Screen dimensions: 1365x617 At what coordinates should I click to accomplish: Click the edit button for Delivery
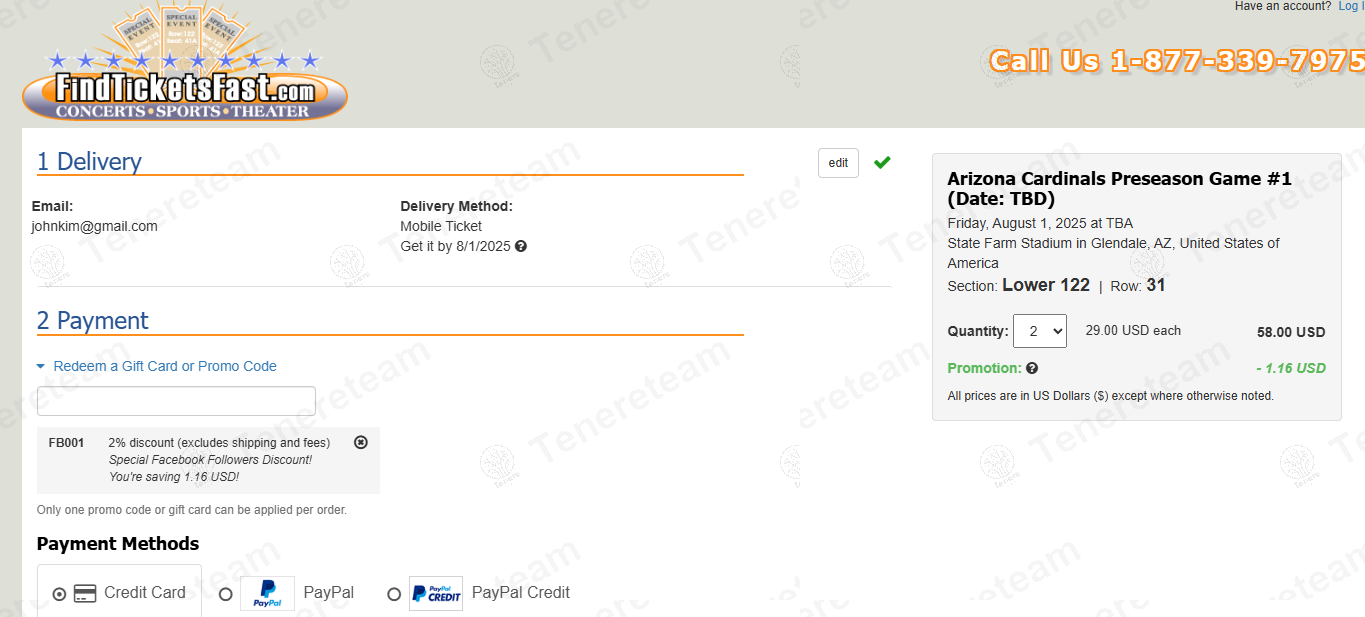(x=838, y=163)
